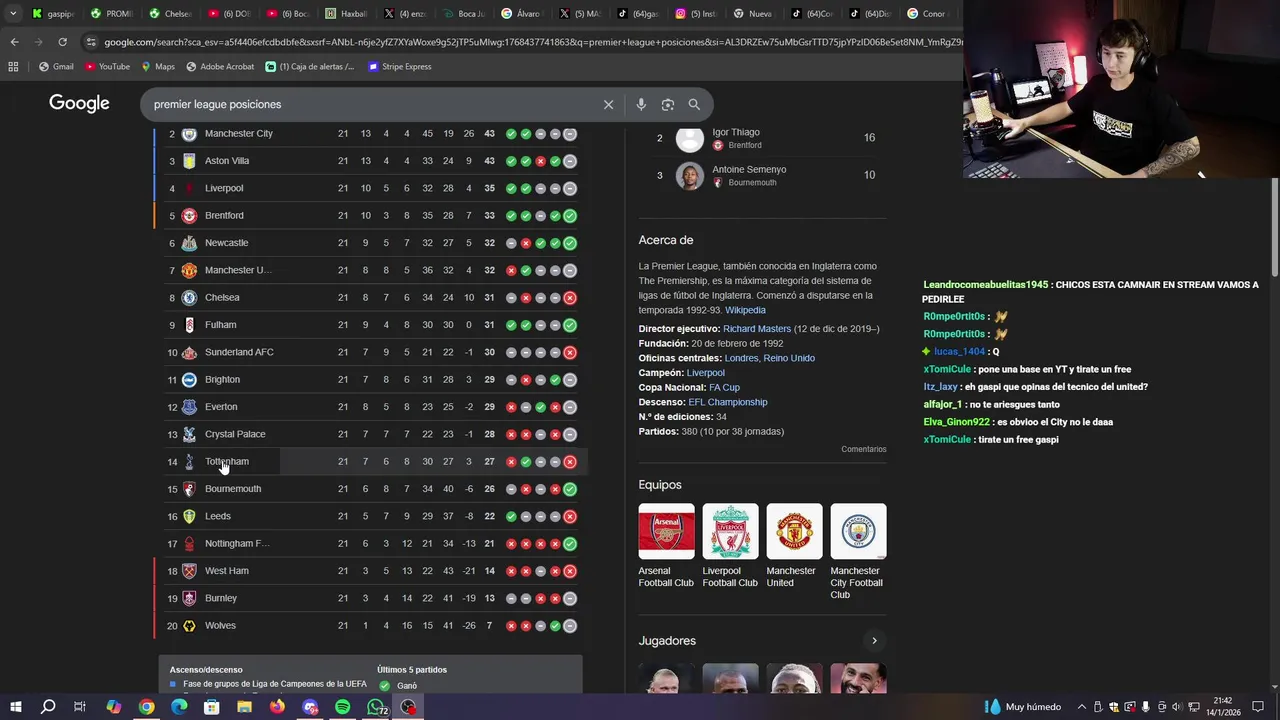Open Windows taskbar search
This screenshot has height=720, width=1280.
47,707
